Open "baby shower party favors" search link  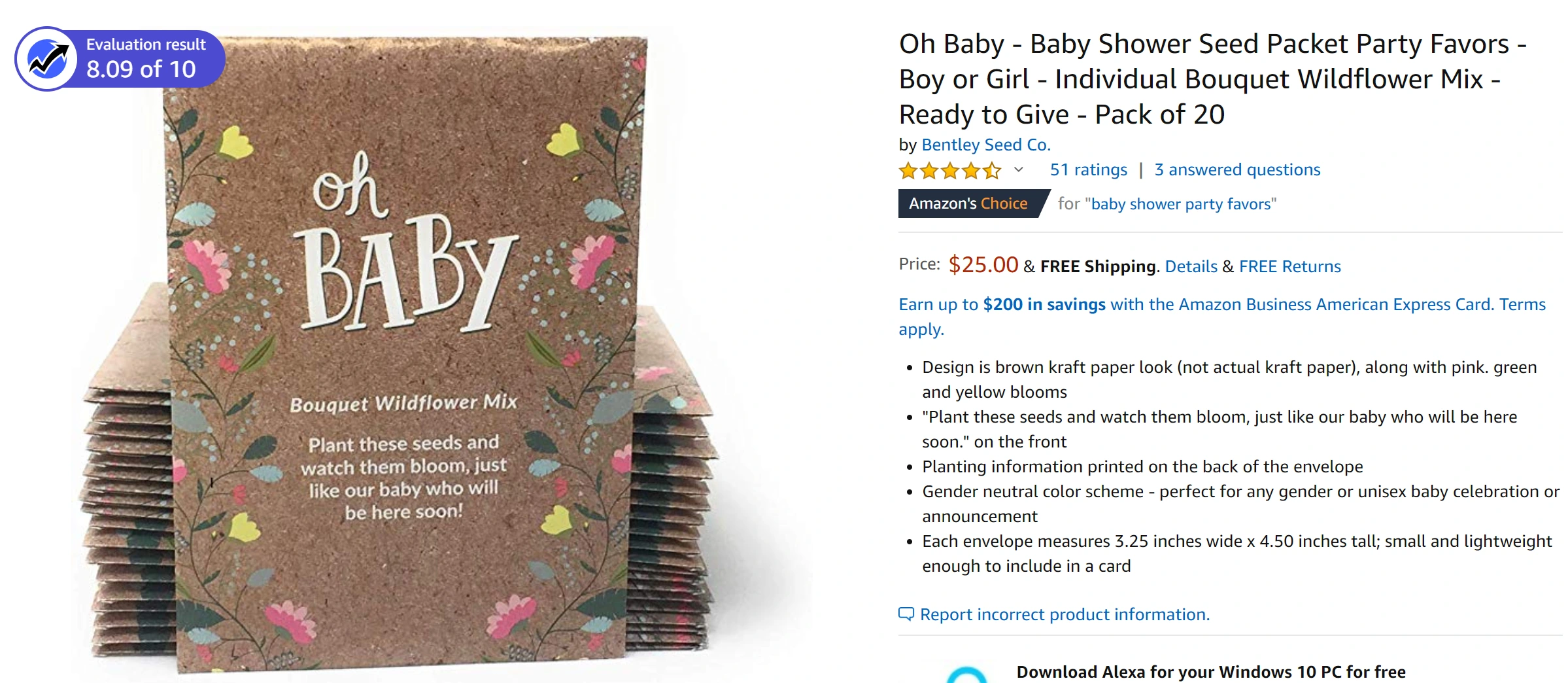point(1182,204)
